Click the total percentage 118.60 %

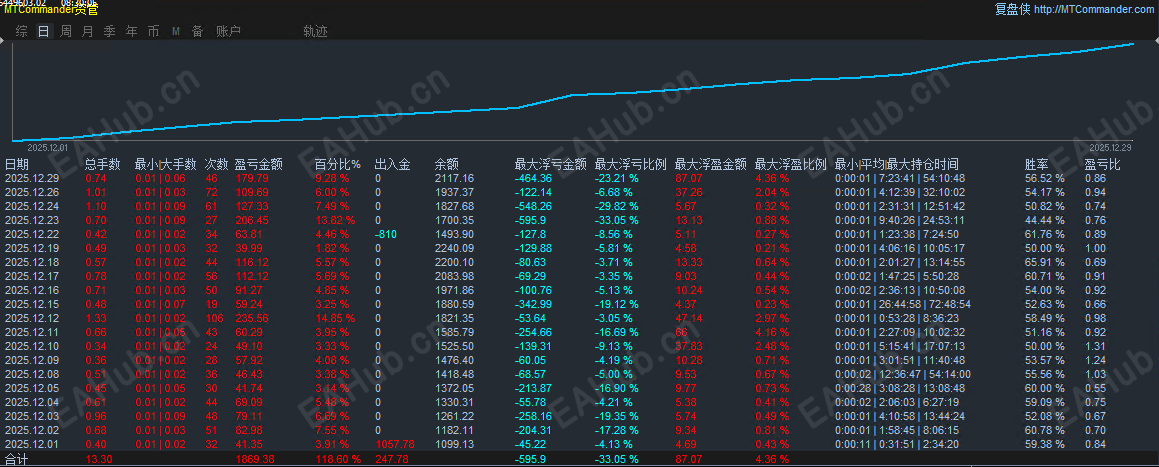[339, 460]
